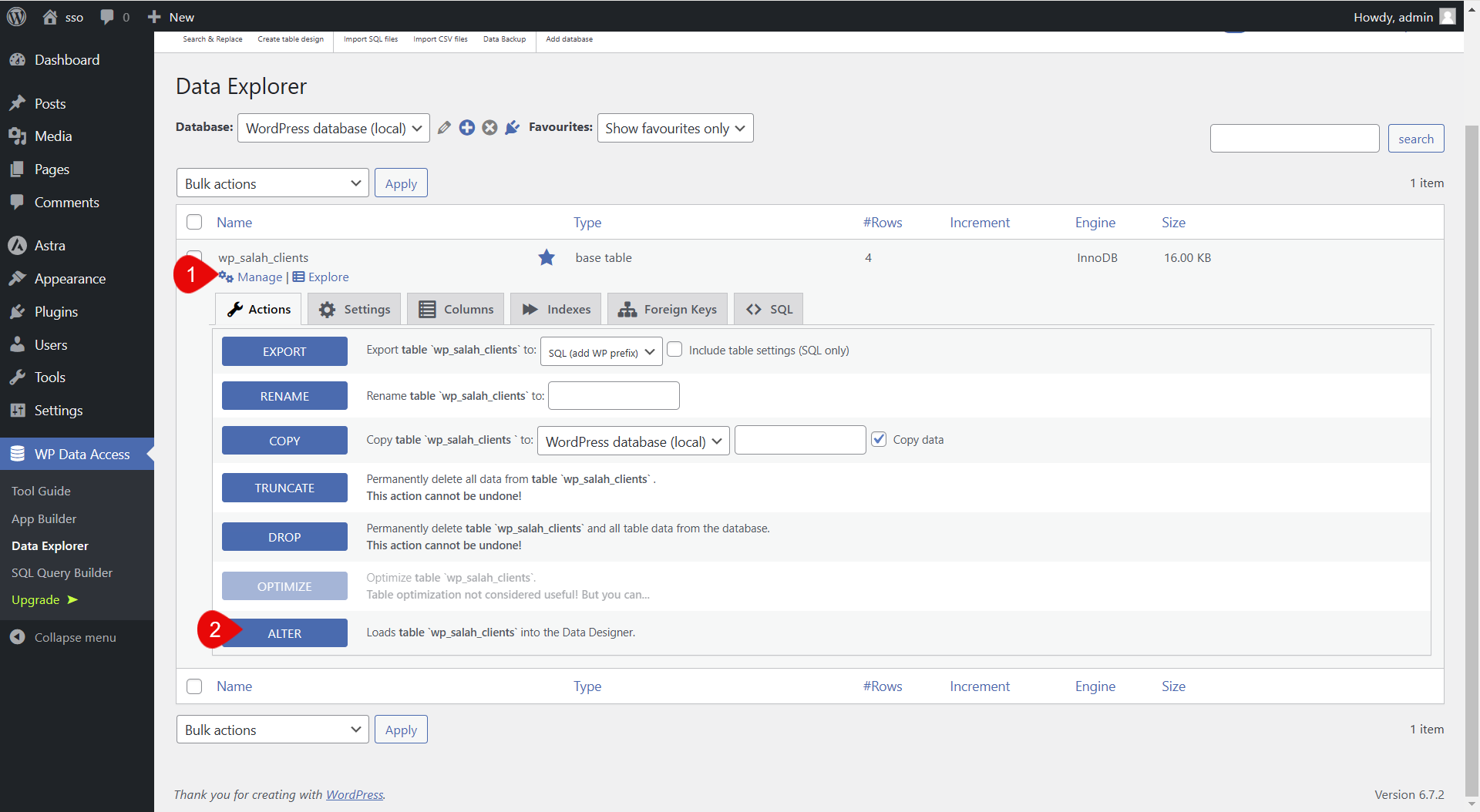Open the Foreign Keys tab
Image resolution: width=1480 pixels, height=812 pixels.
tap(668, 309)
